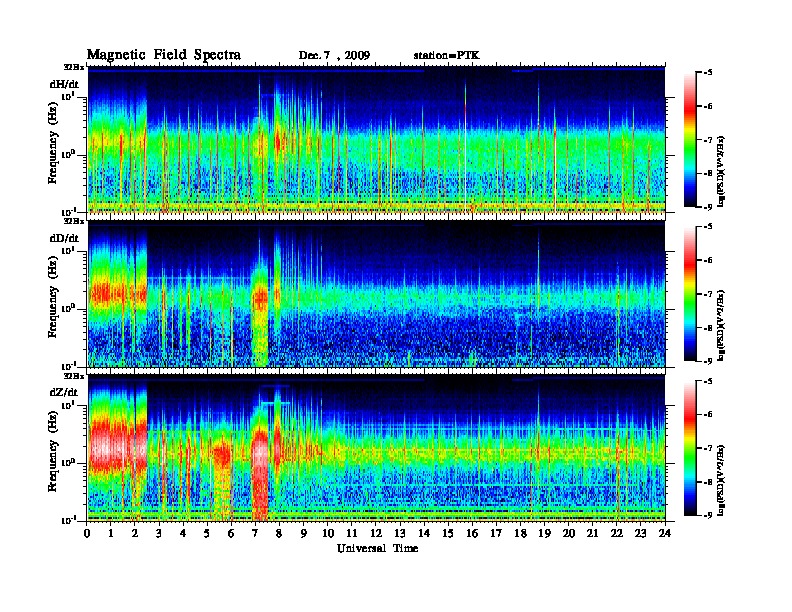The height and width of the screenshot is (612, 792).
Task: Click the hour "2" tick label on the time axis
Action: pyautogui.click(x=135, y=533)
